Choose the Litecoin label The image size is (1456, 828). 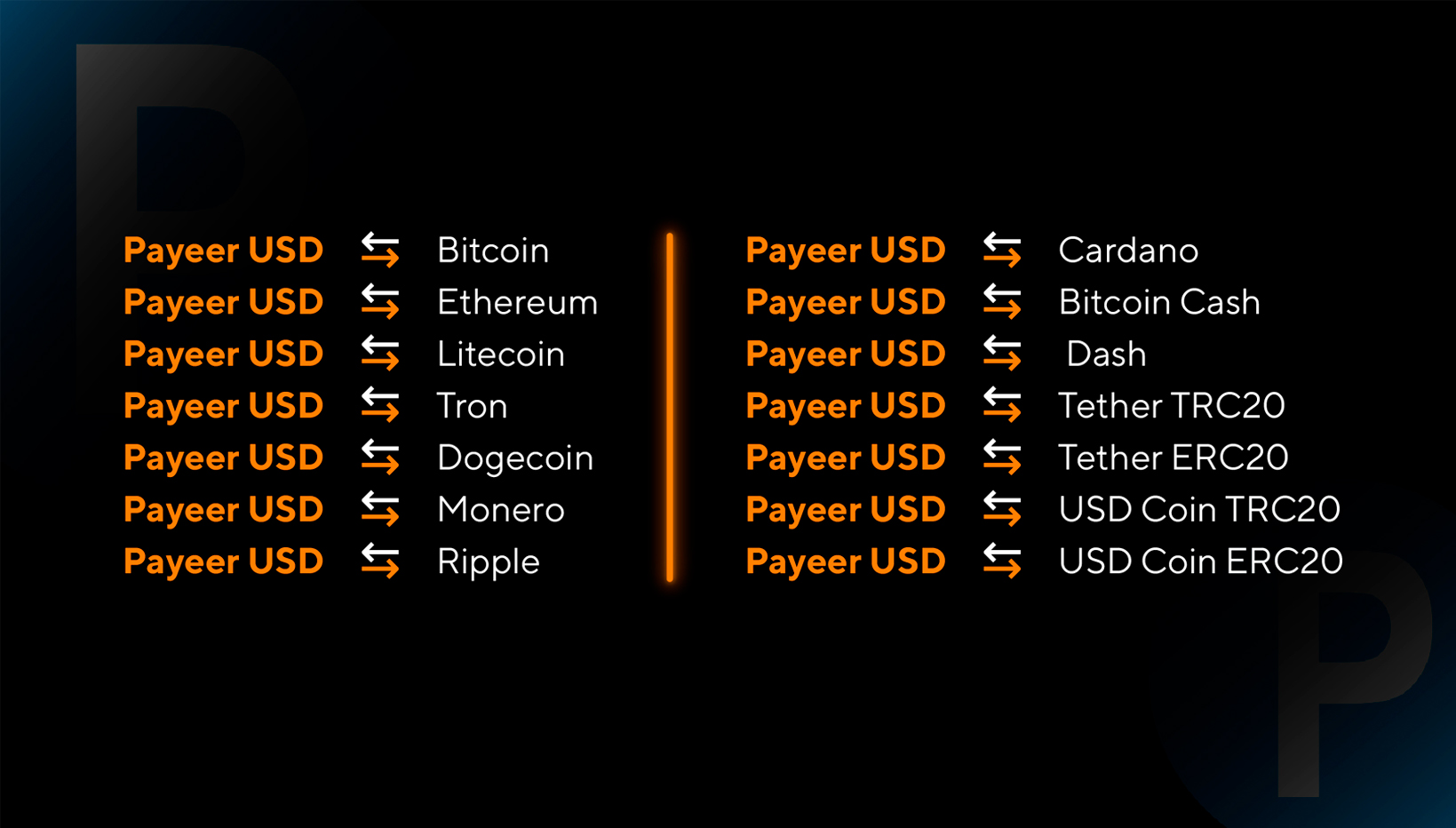(501, 354)
